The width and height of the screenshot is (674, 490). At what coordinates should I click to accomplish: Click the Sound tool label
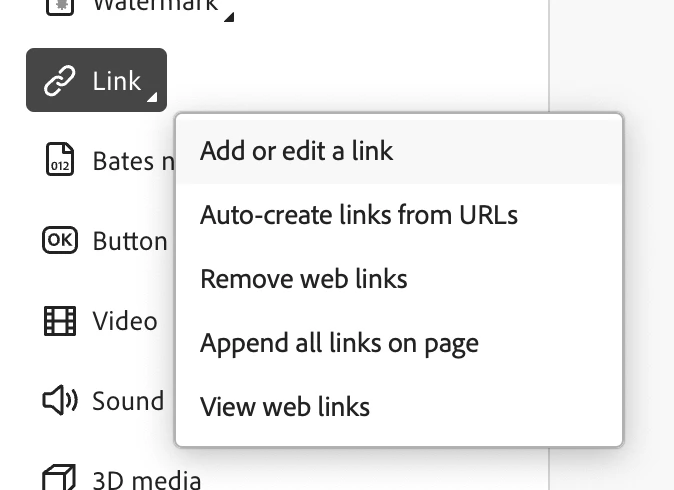128,401
